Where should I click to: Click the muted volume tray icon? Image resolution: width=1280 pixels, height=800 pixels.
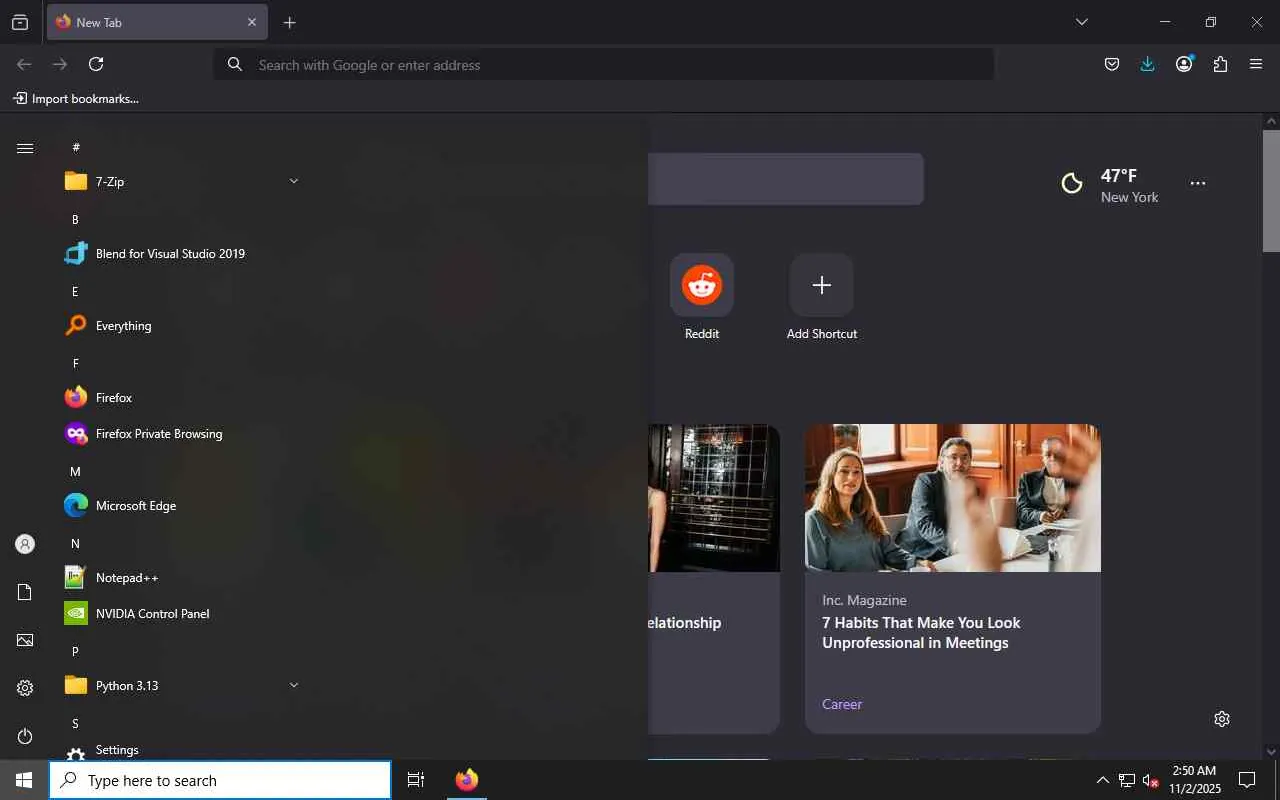(1150, 780)
